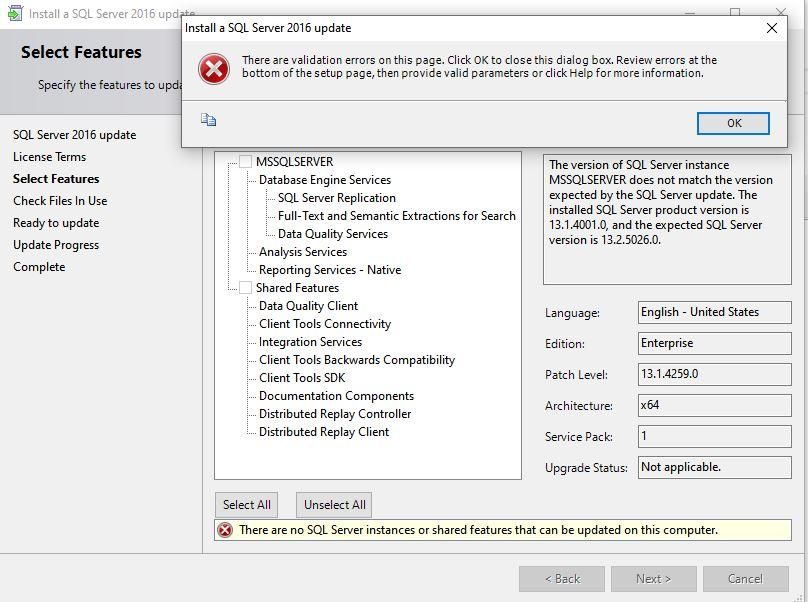Image resolution: width=808 pixels, height=602 pixels.
Task: Select the Complete step in sidebar
Action: [39, 267]
